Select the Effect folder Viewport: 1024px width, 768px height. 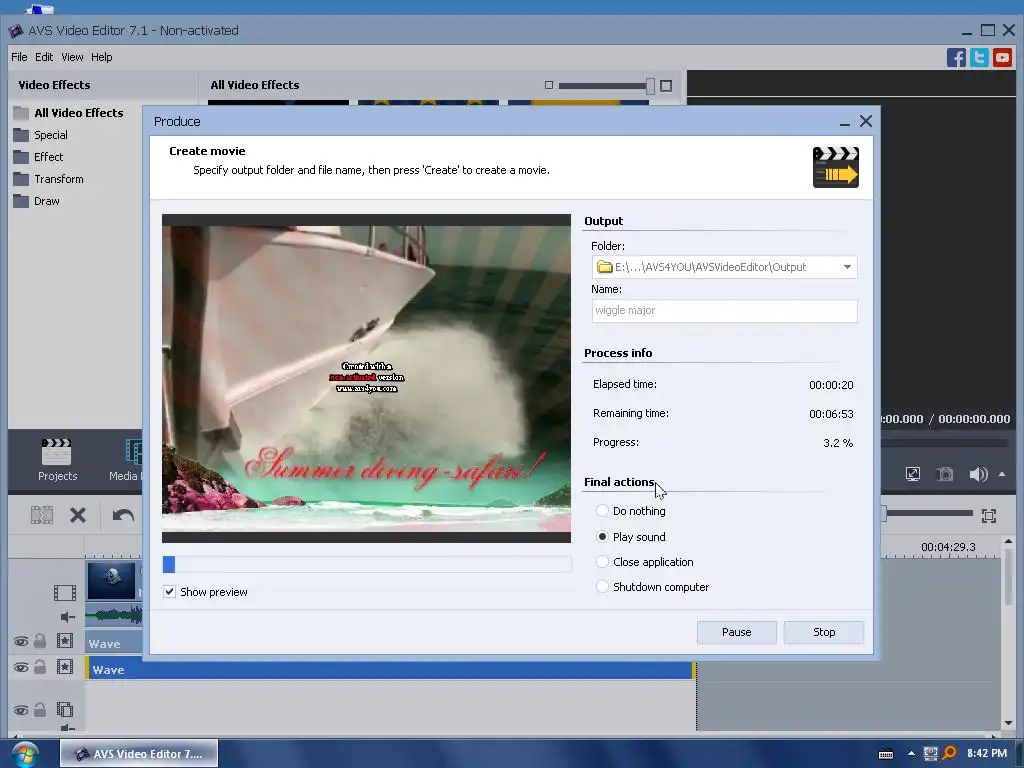(x=38, y=157)
